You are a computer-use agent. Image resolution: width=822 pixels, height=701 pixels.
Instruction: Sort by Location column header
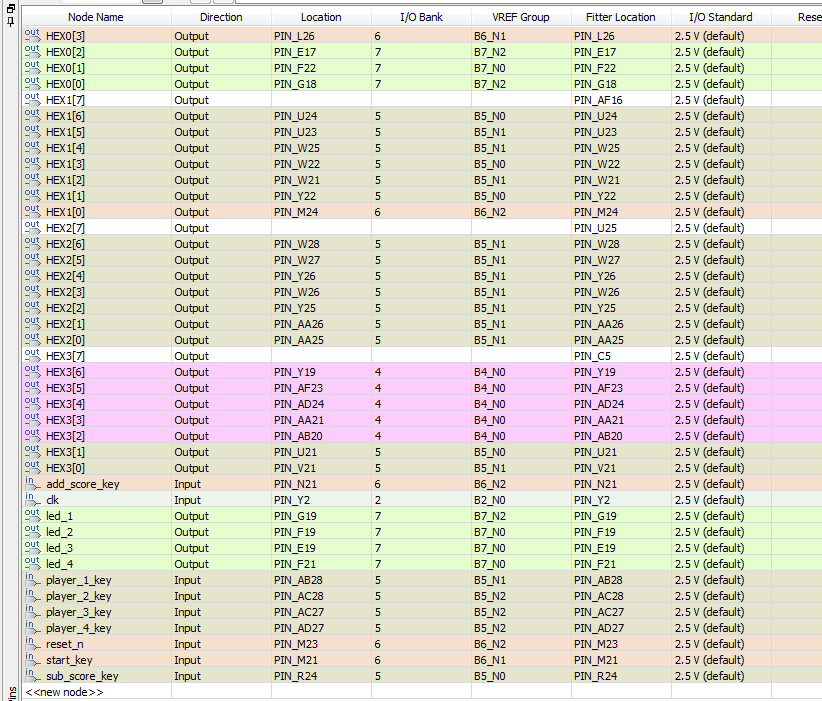coord(321,17)
